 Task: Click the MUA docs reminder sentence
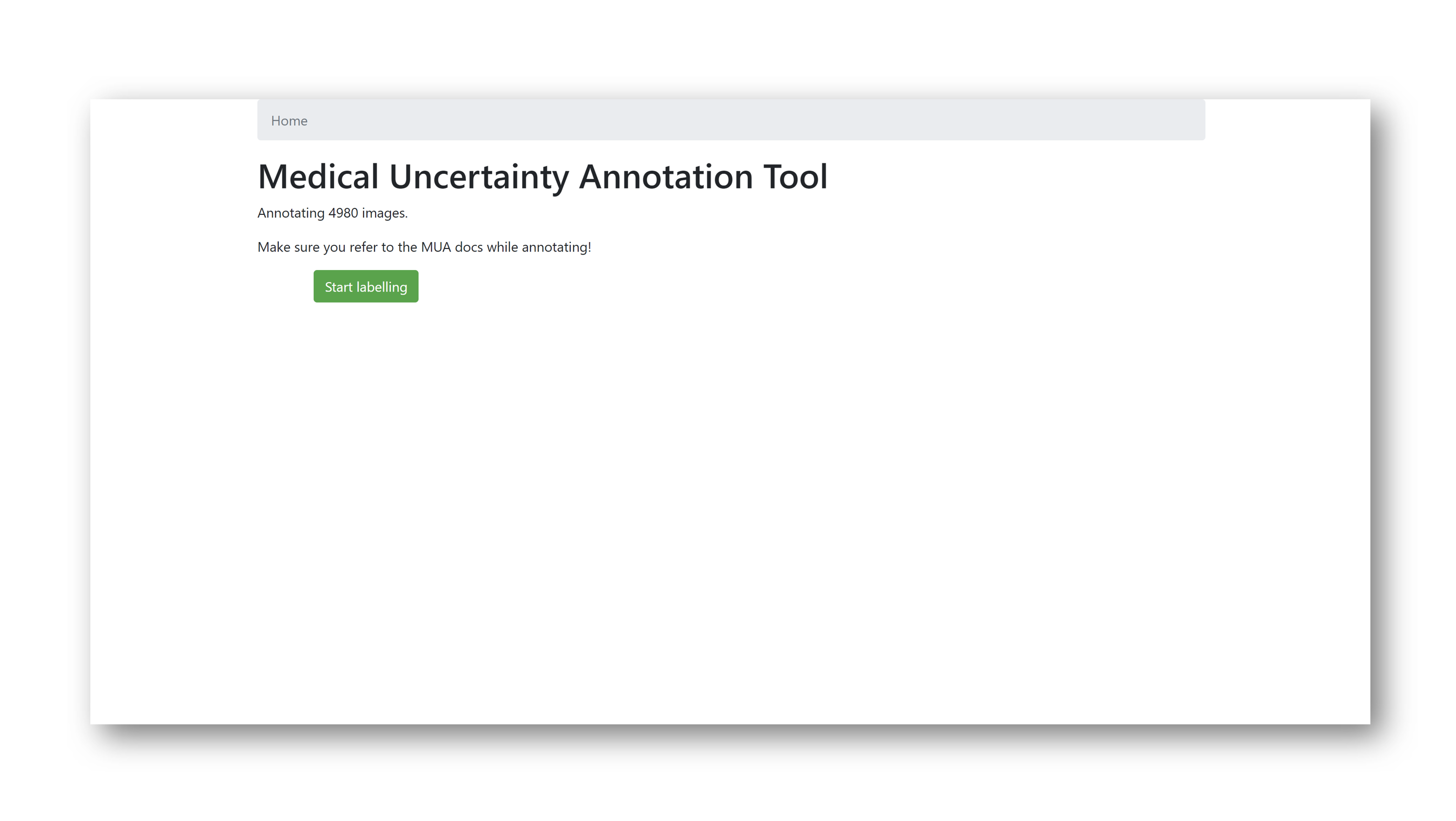coord(424,247)
